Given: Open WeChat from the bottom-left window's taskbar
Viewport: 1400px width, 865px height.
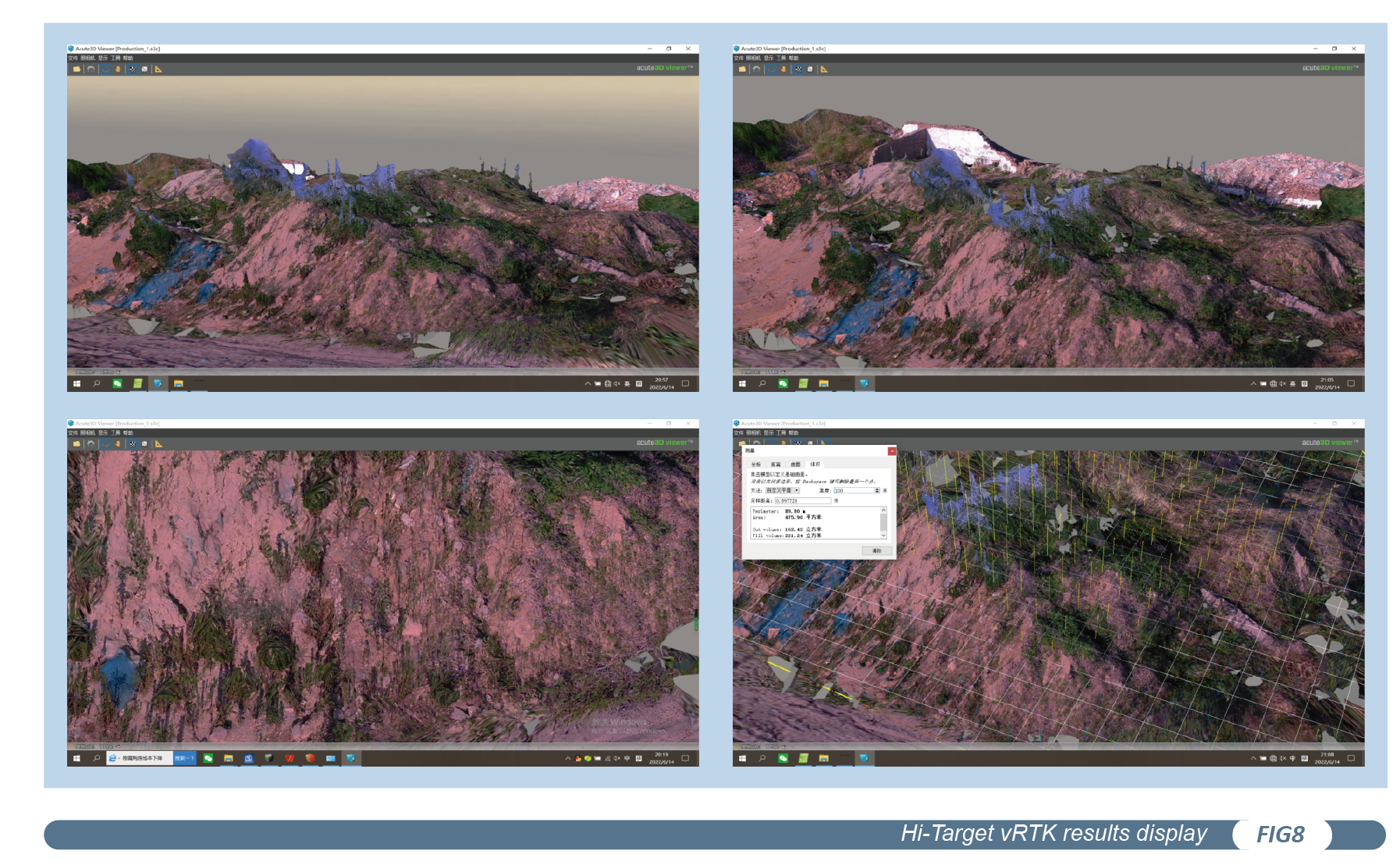Looking at the screenshot, I should [x=208, y=758].
